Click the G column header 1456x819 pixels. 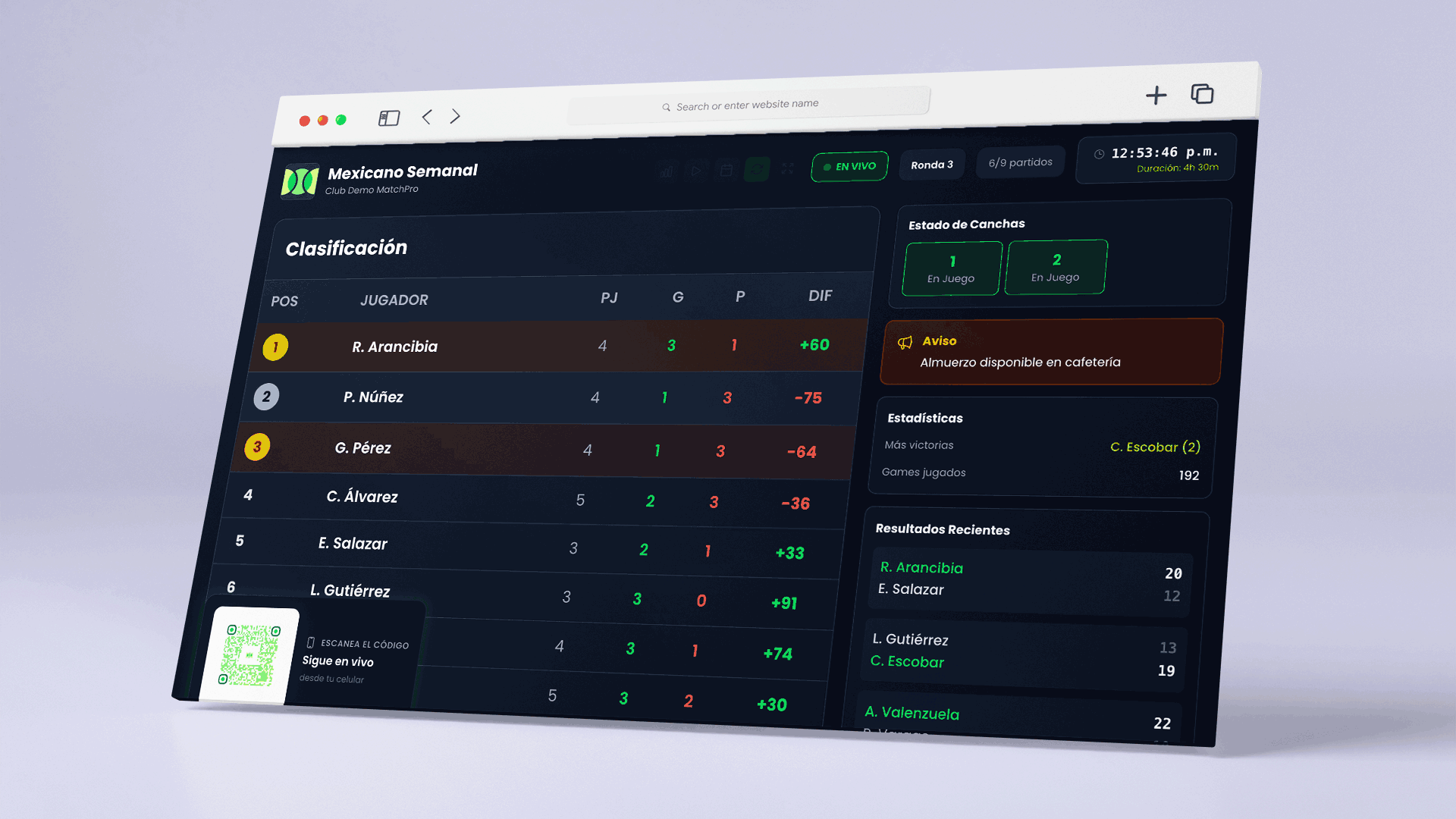point(678,297)
